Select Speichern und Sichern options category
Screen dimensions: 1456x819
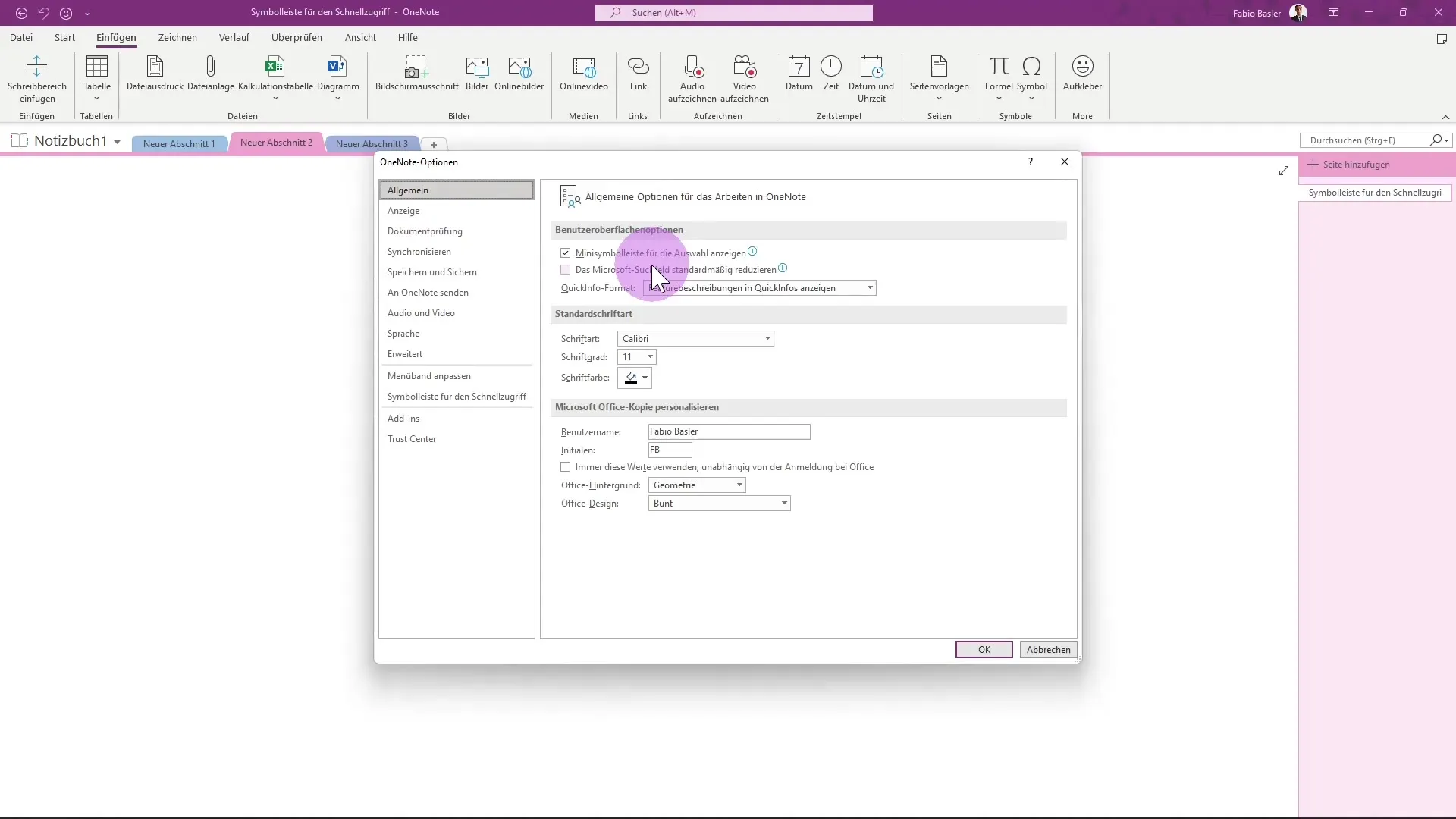[457, 272]
